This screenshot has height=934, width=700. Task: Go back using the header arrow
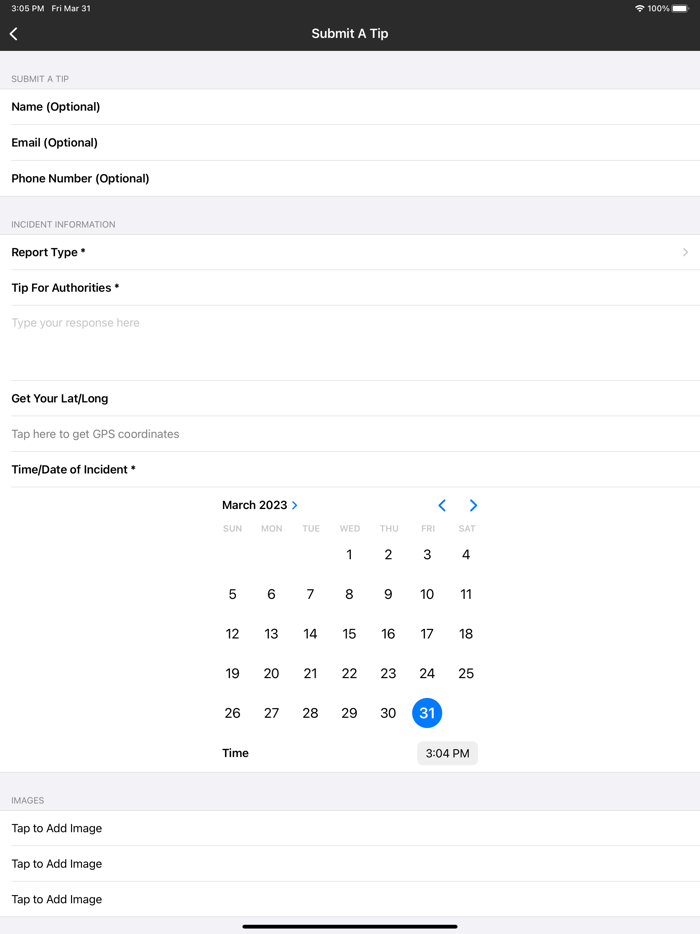click(x=14, y=34)
